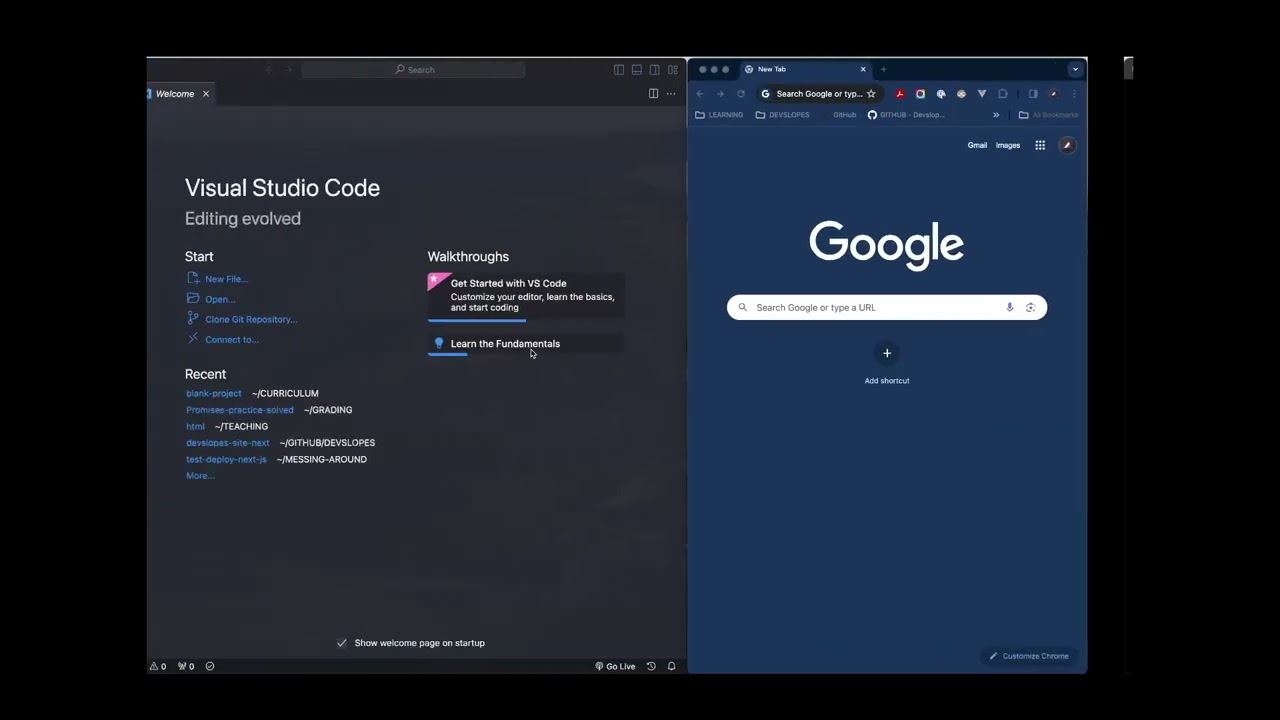The width and height of the screenshot is (1280, 720).
Task: Toggle VS Code primary sidebar layout icon
Action: [x=619, y=70]
